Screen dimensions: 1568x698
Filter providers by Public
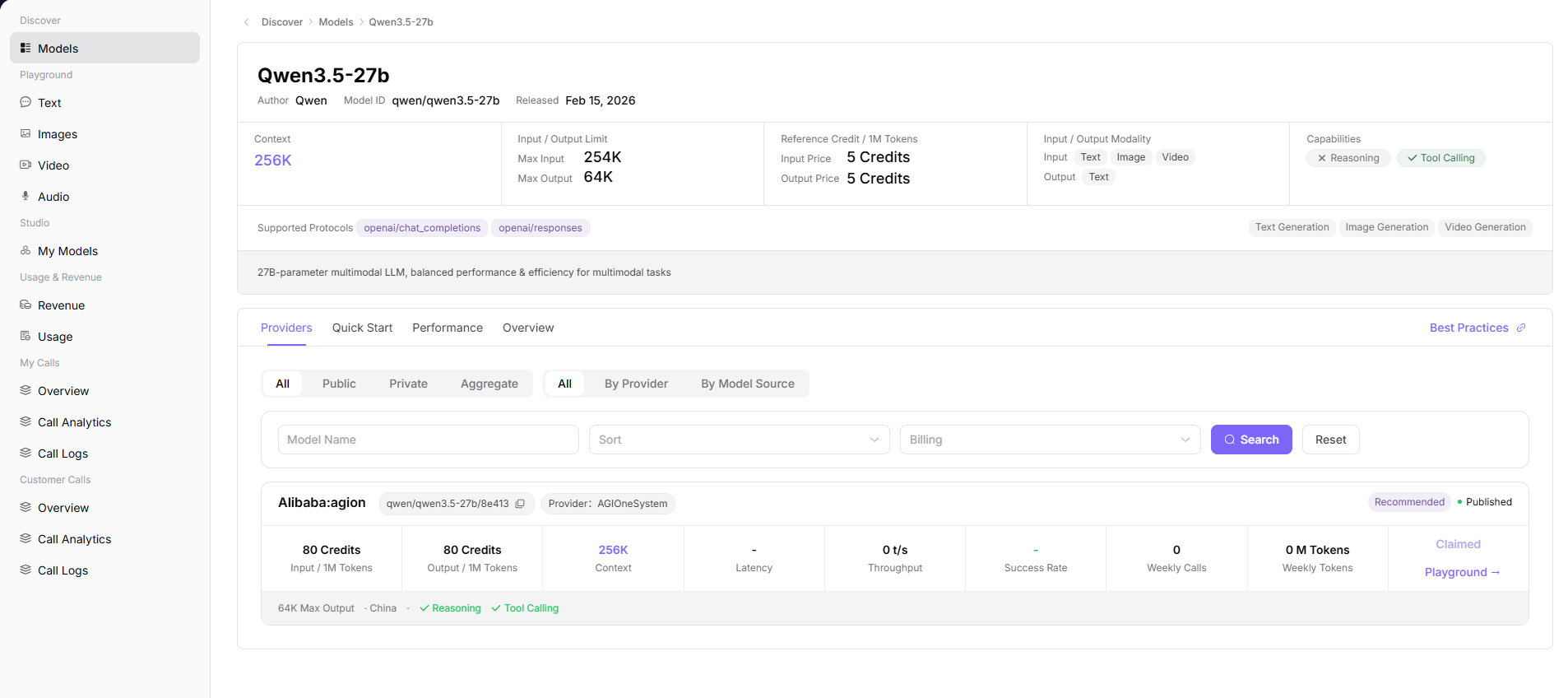click(339, 384)
